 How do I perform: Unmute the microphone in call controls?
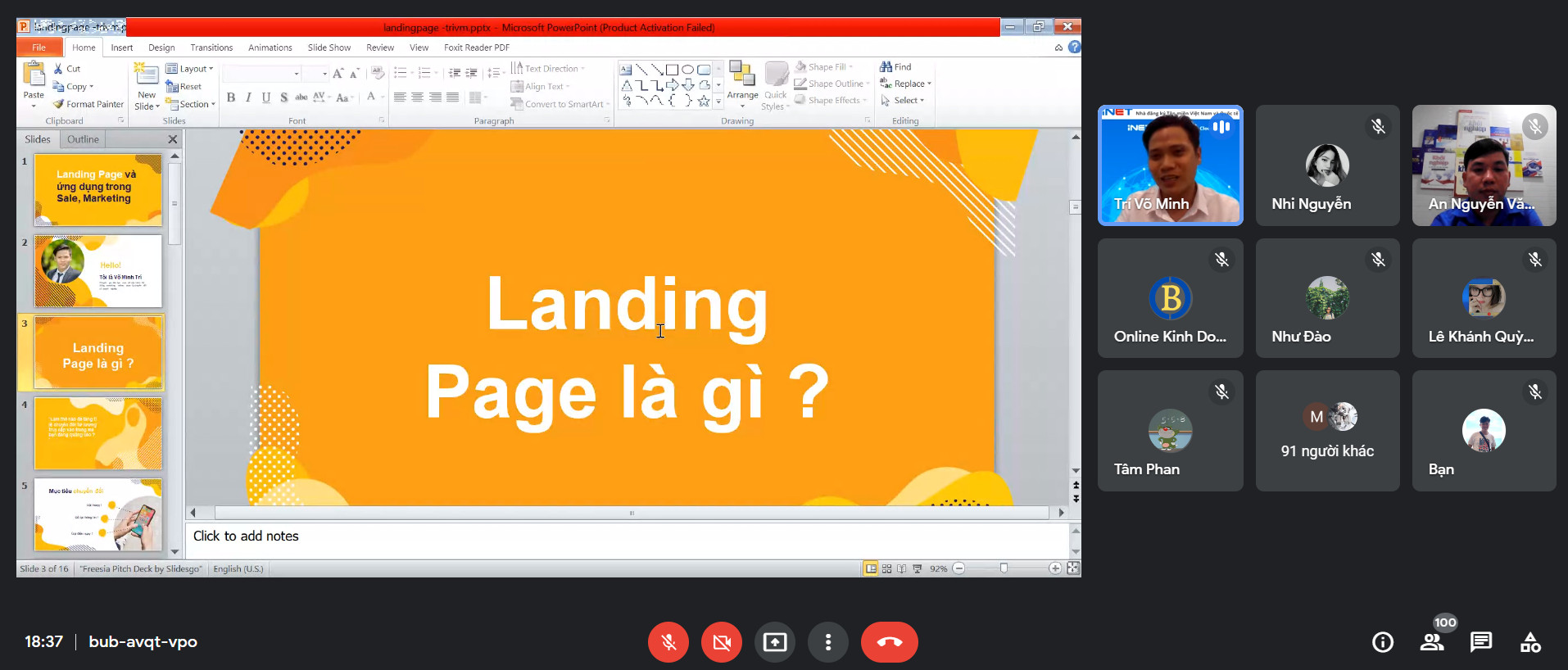coord(668,642)
